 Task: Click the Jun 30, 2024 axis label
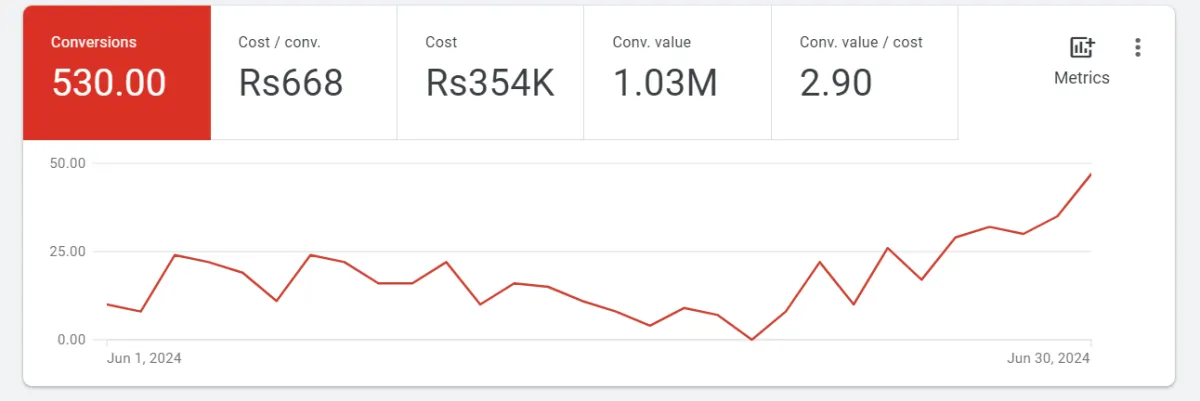(x=1049, y=358)
